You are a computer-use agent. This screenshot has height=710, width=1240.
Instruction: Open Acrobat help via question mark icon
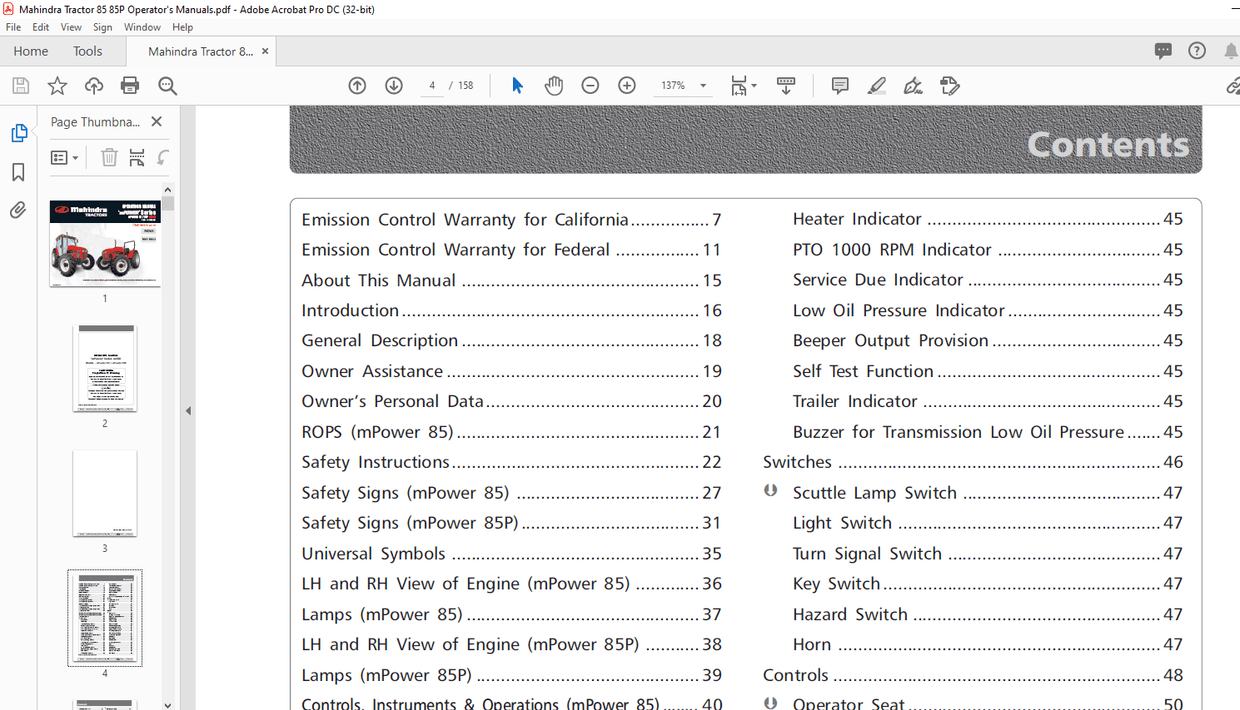(x=1197, y=50)
